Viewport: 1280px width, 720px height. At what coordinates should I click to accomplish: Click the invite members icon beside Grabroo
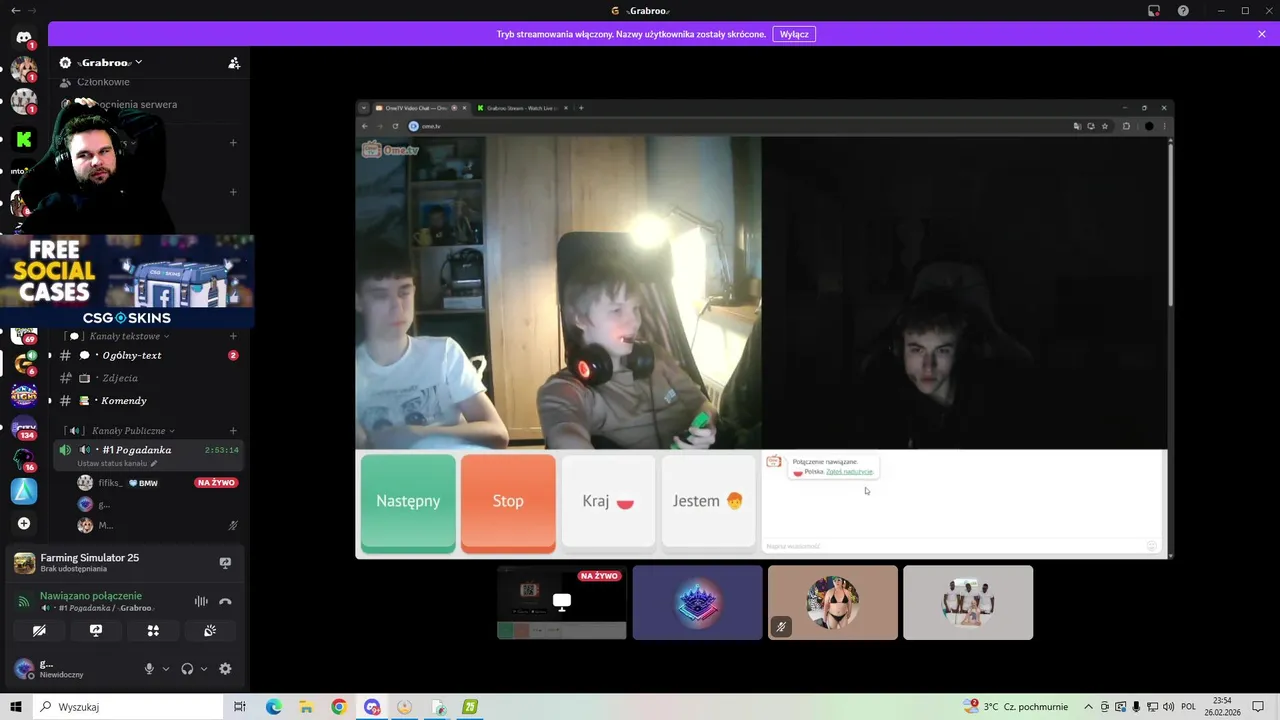click(234, 62)
